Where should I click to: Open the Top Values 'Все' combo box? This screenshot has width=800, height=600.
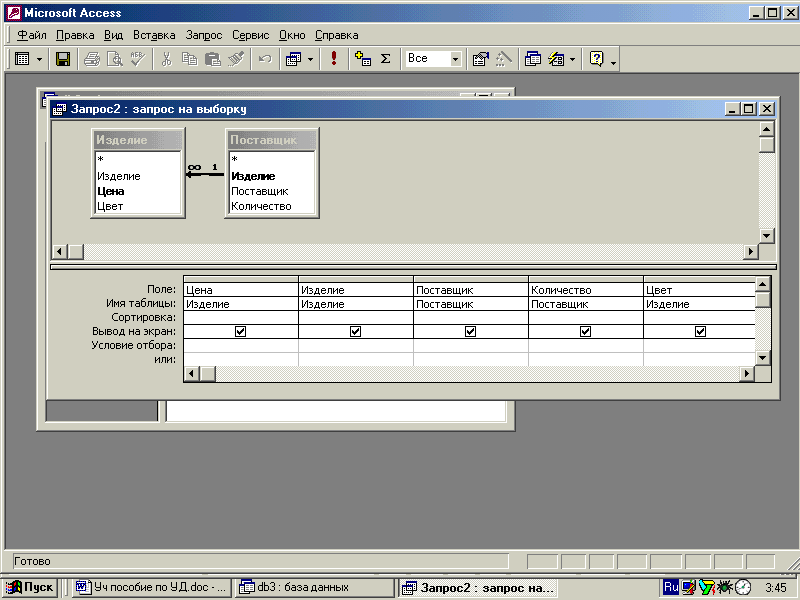click(x=433, y=59)
